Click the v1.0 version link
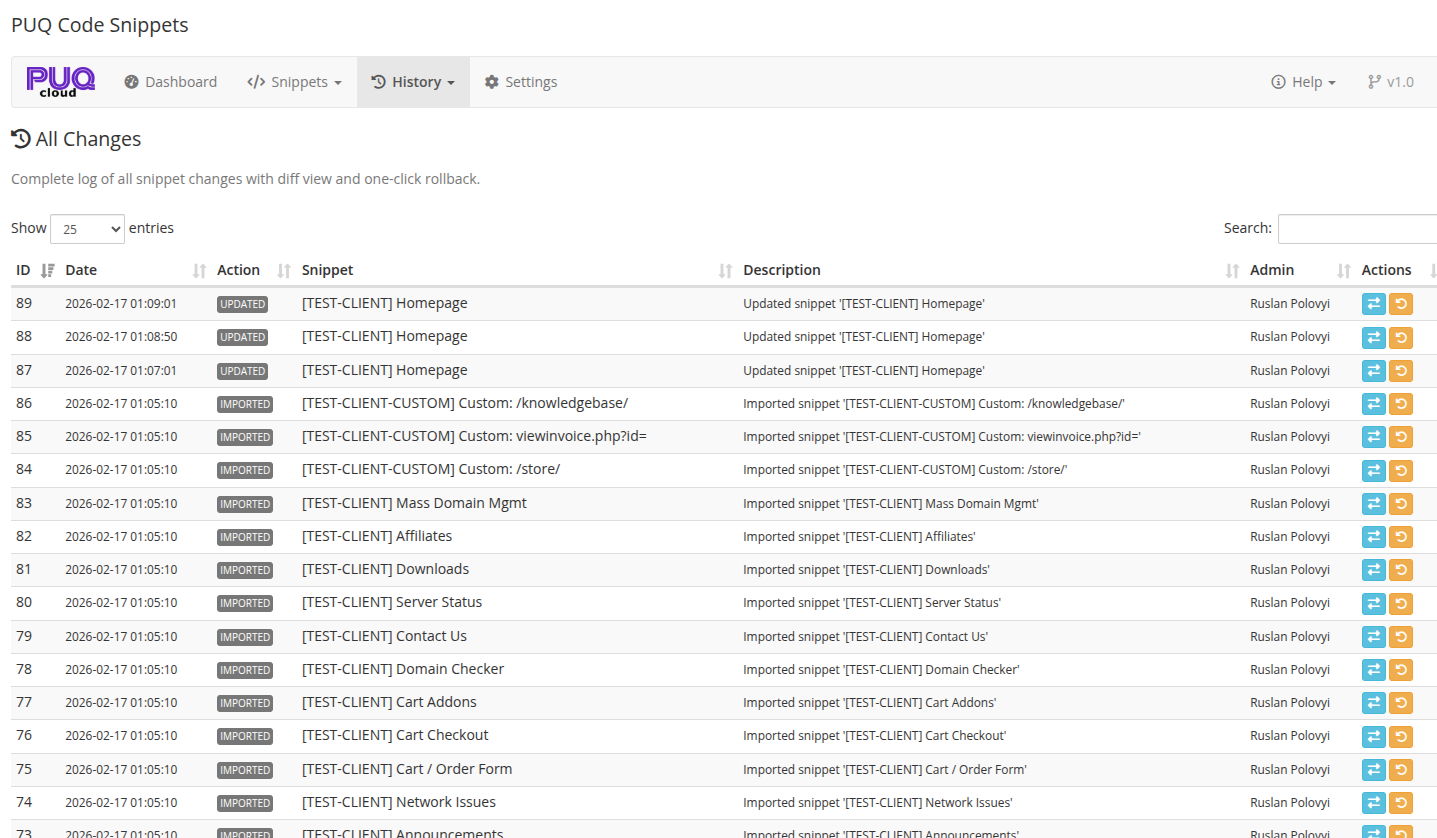This screenshot has height=838, width=1437. (1398, 82)
